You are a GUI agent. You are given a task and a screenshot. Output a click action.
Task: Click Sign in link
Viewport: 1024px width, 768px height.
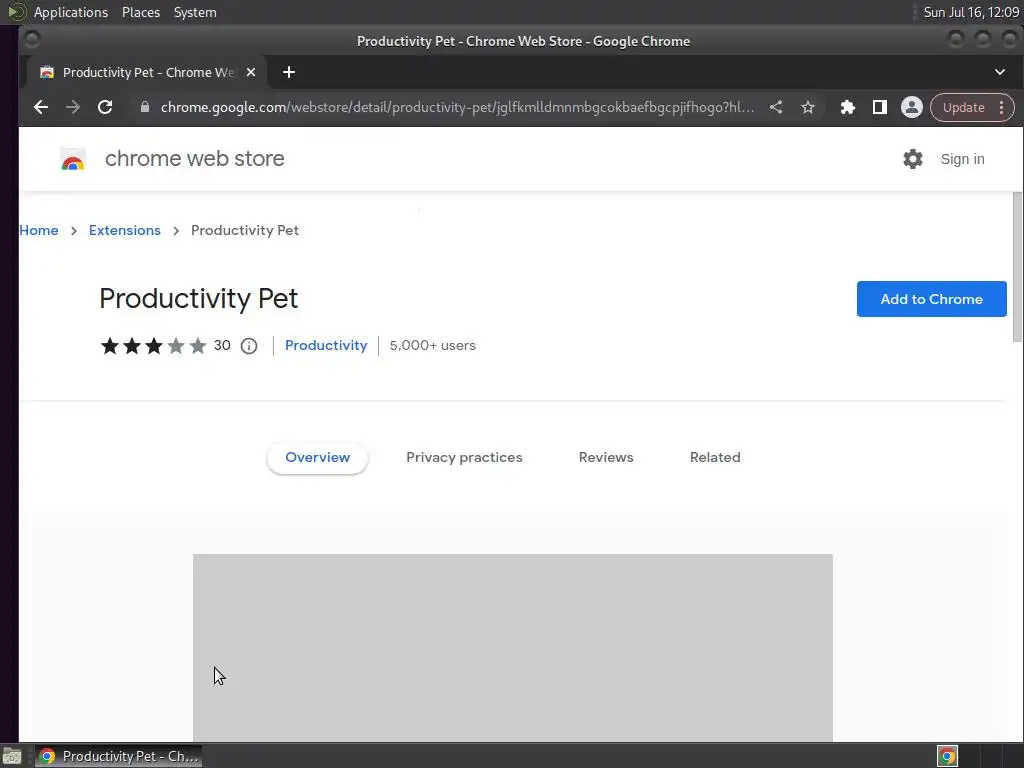point(962,159)
